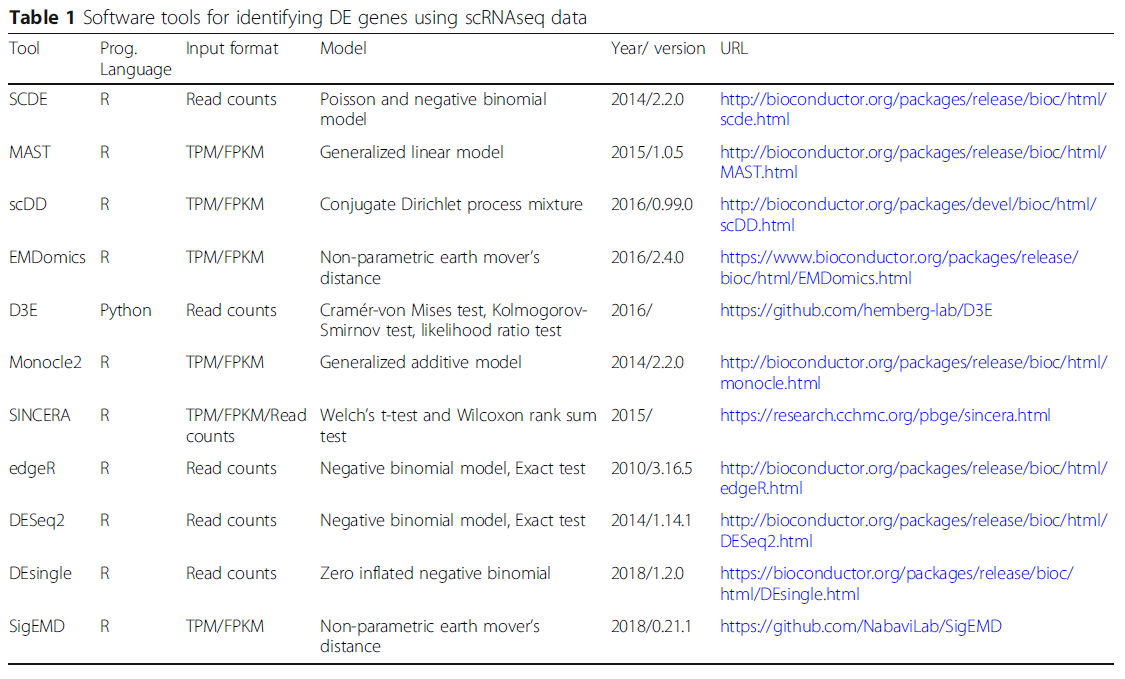The height and width of the screenshot is (679, 1125).
Task: Click the '2015/1.0.5' version cell
Action: point(647,152)
